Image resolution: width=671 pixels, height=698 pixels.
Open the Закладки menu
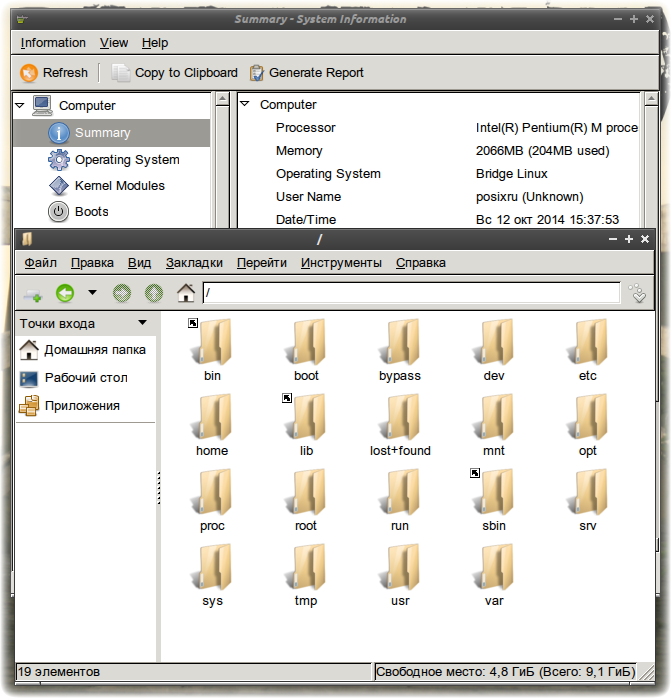pos(194,263)
